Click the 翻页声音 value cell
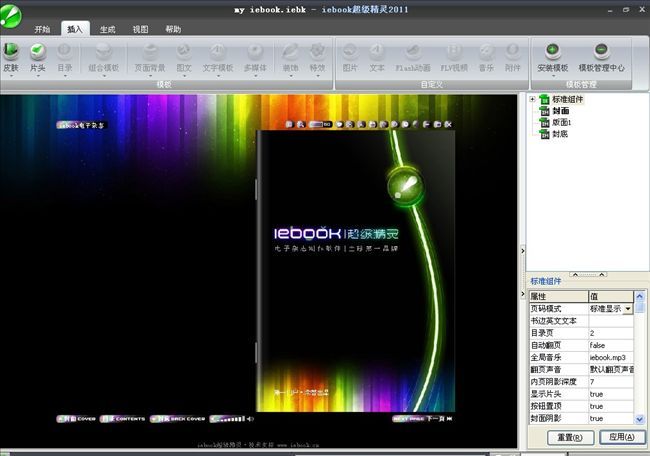The image size is (650, 456). pos(611,369)
